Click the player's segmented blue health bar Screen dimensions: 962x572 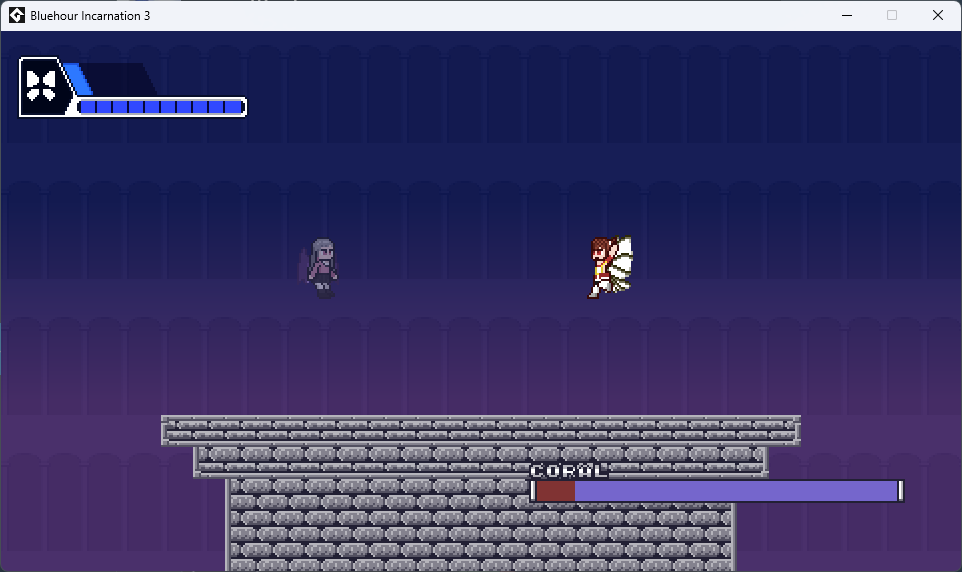coord(162,107)
